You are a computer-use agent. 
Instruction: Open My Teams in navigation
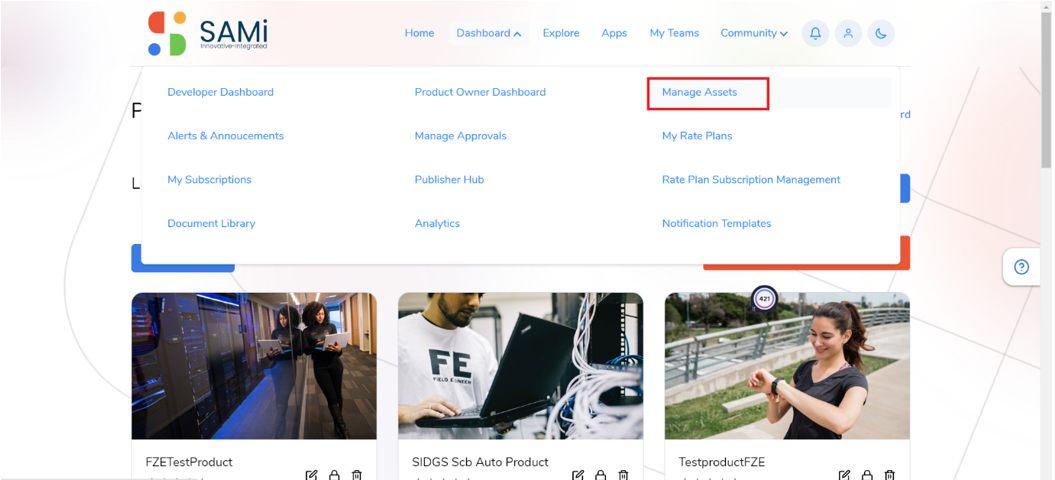tap(674, 33)
